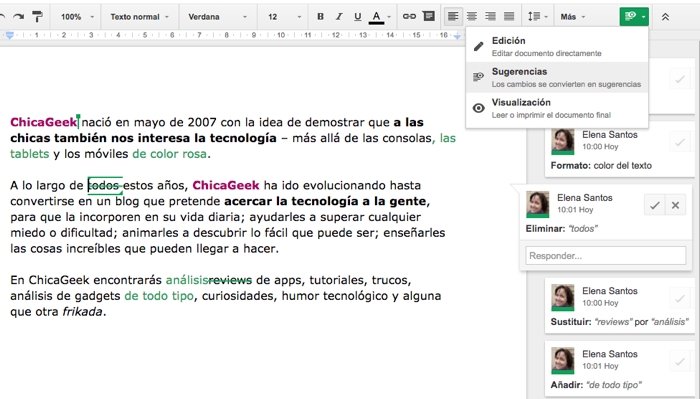Click the suggested text 'de color rosa'

(x=170, y=154)
